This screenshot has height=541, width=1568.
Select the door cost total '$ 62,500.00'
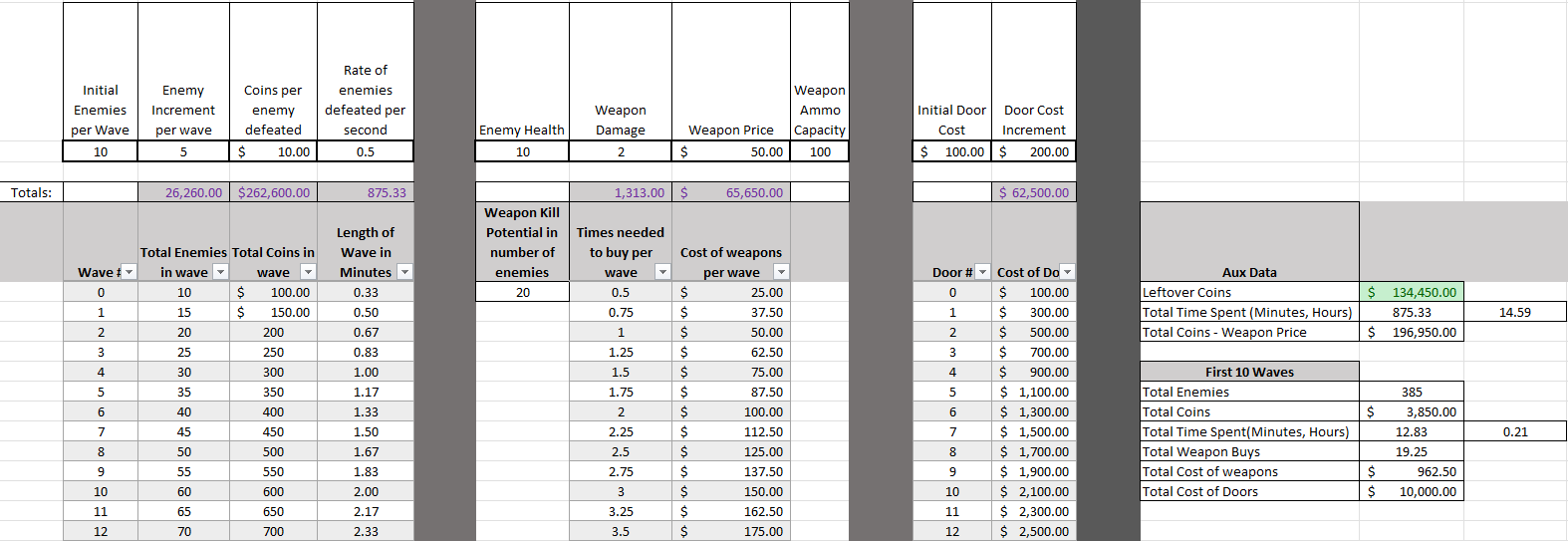point(1034,192)
